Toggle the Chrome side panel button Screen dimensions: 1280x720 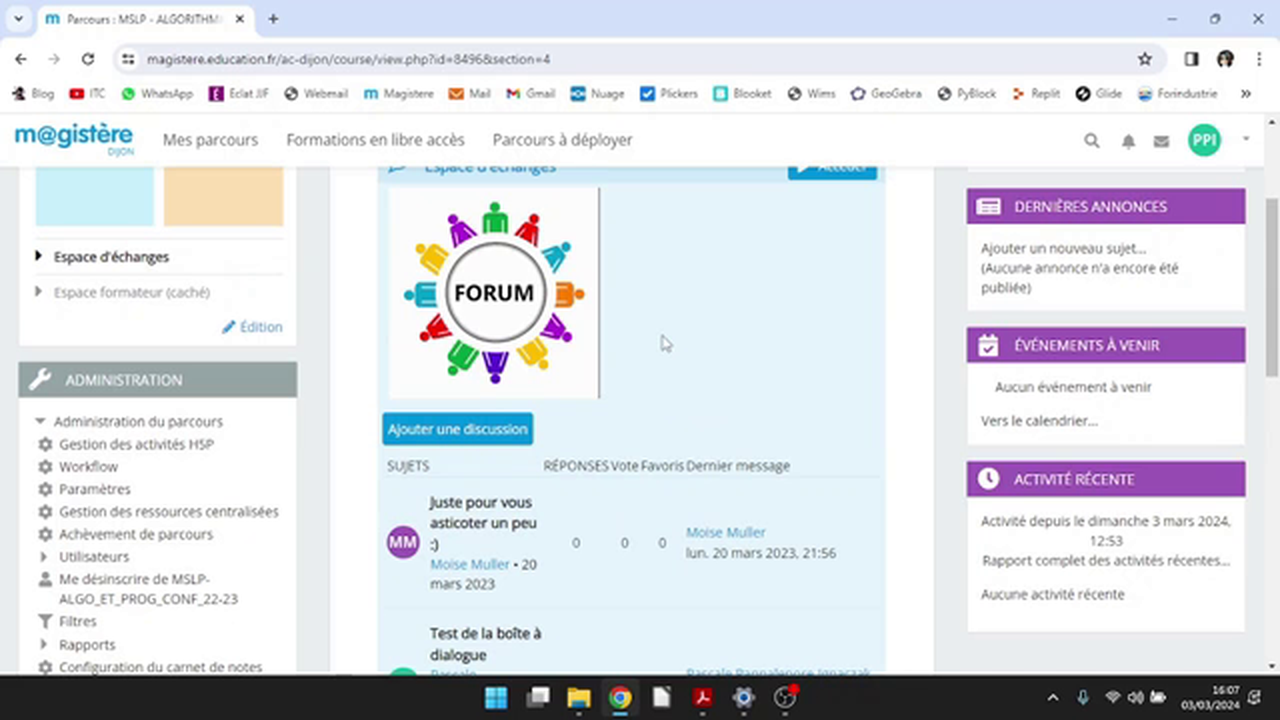[1191, 59]
